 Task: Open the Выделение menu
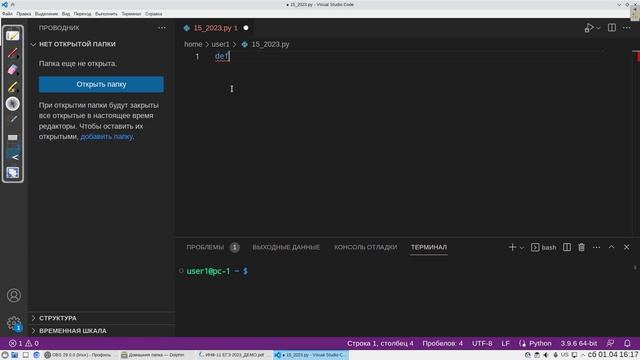click(x=46, y=14)
